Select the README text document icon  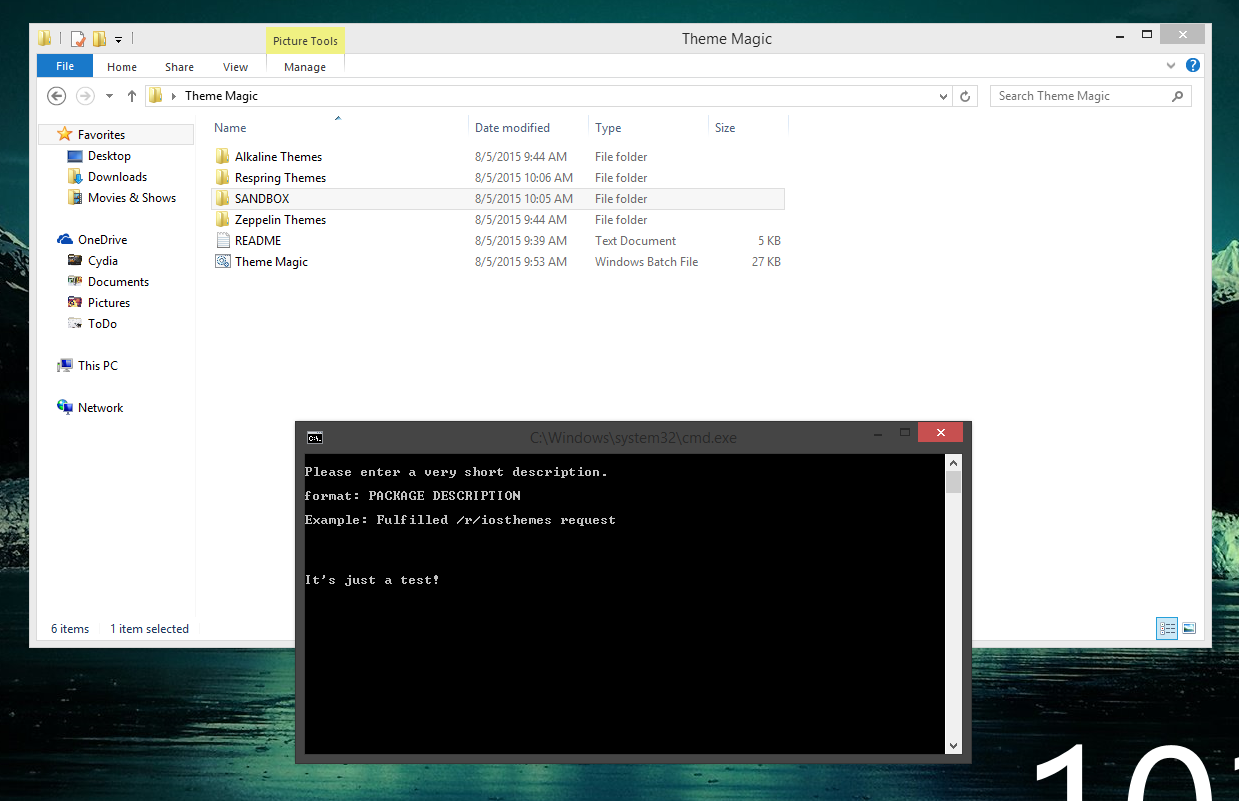click(x=223, y=240)
